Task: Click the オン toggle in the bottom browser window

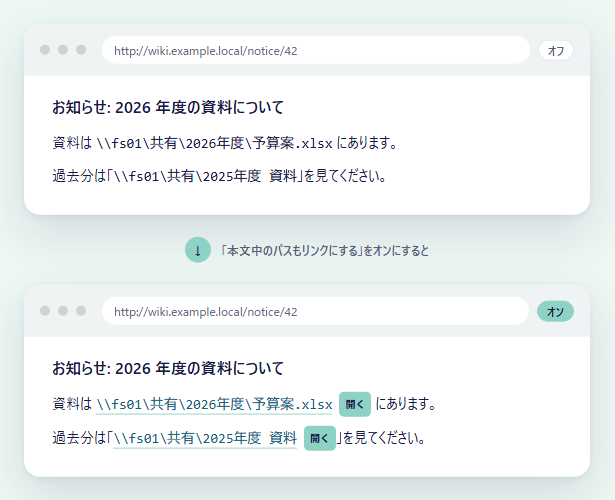Action: click(x=555, y=311)
